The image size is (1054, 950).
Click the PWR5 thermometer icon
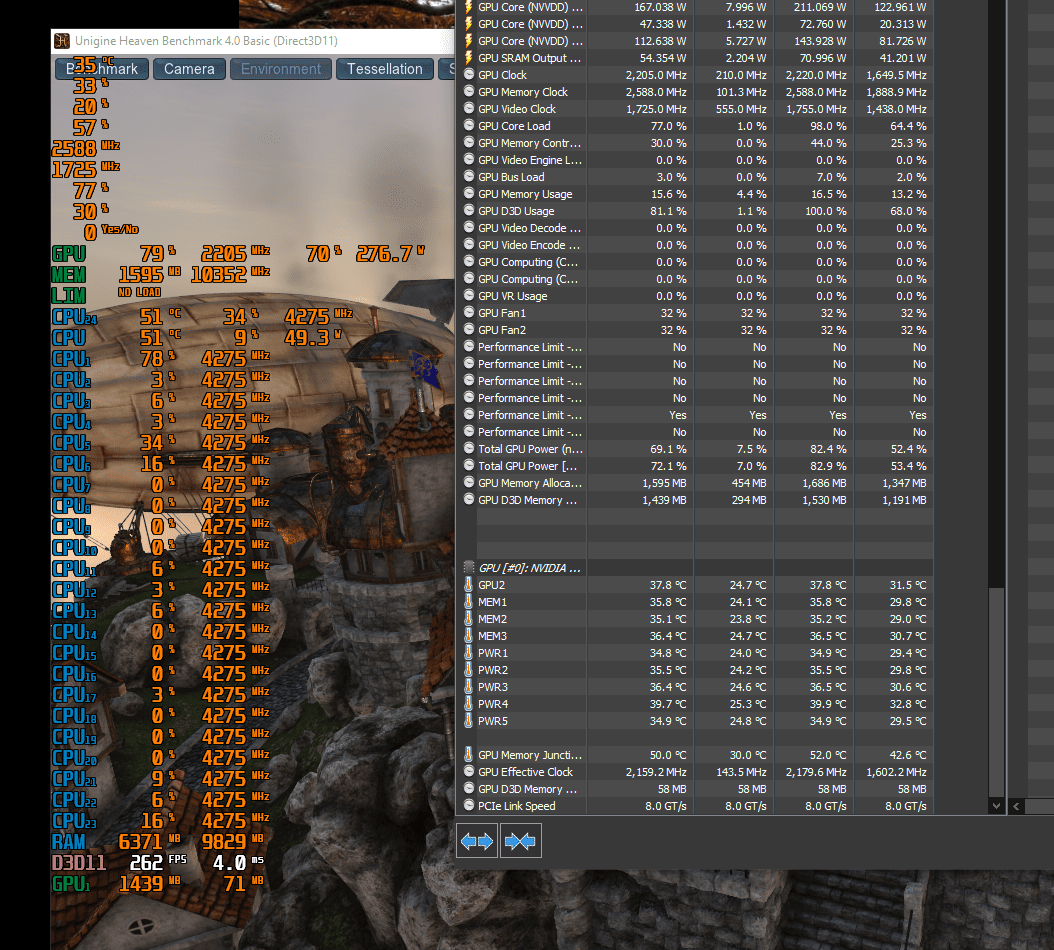[x=469, y=721]
